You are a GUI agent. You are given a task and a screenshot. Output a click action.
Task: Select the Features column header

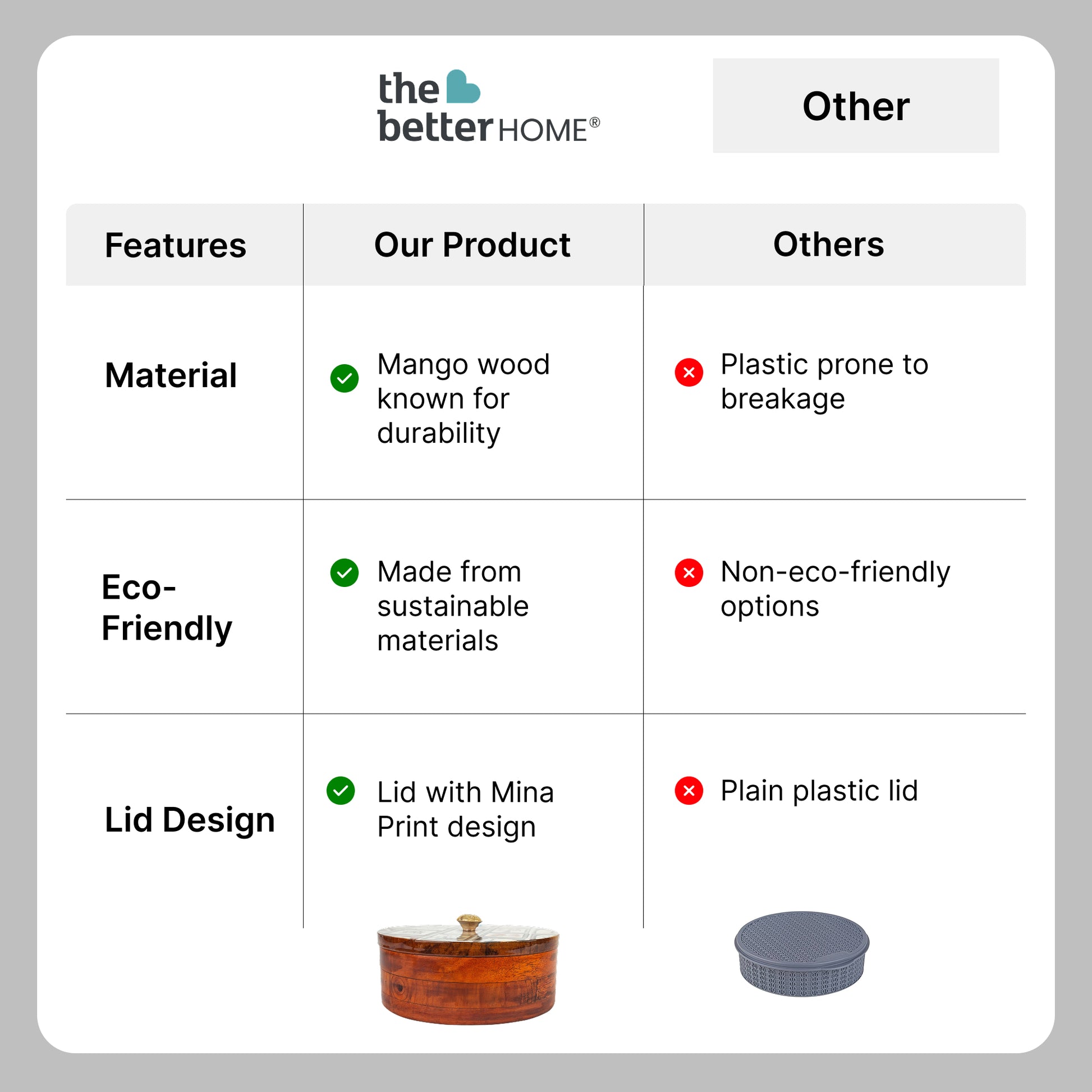pyautogui.click(x=176, y=245)
